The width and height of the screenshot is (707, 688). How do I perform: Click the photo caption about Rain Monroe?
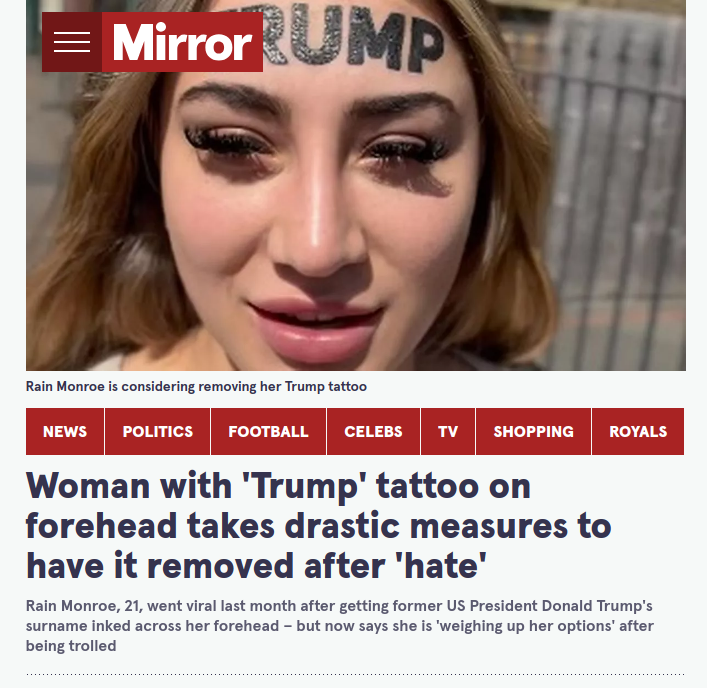(196, 386)
